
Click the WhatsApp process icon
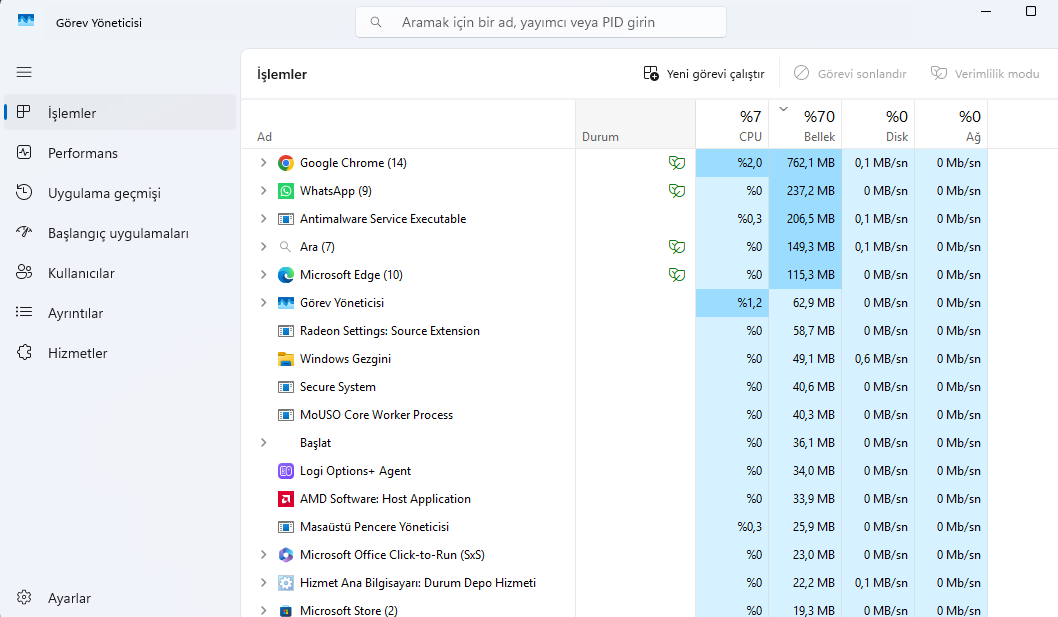pyautogui.click(x=286, y=191)
